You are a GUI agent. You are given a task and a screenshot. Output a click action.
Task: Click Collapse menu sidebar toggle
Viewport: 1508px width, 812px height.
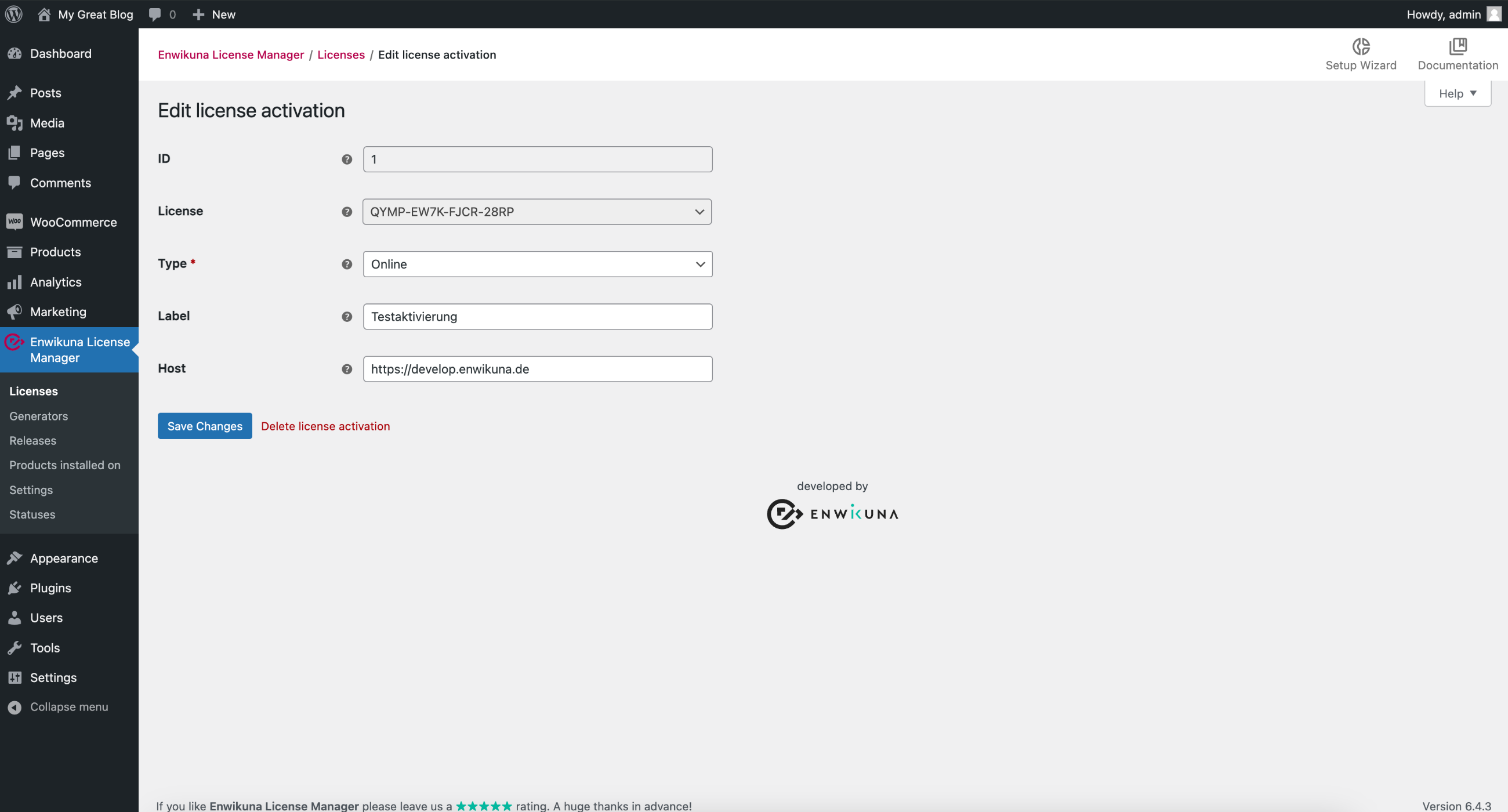click(68, 706)
